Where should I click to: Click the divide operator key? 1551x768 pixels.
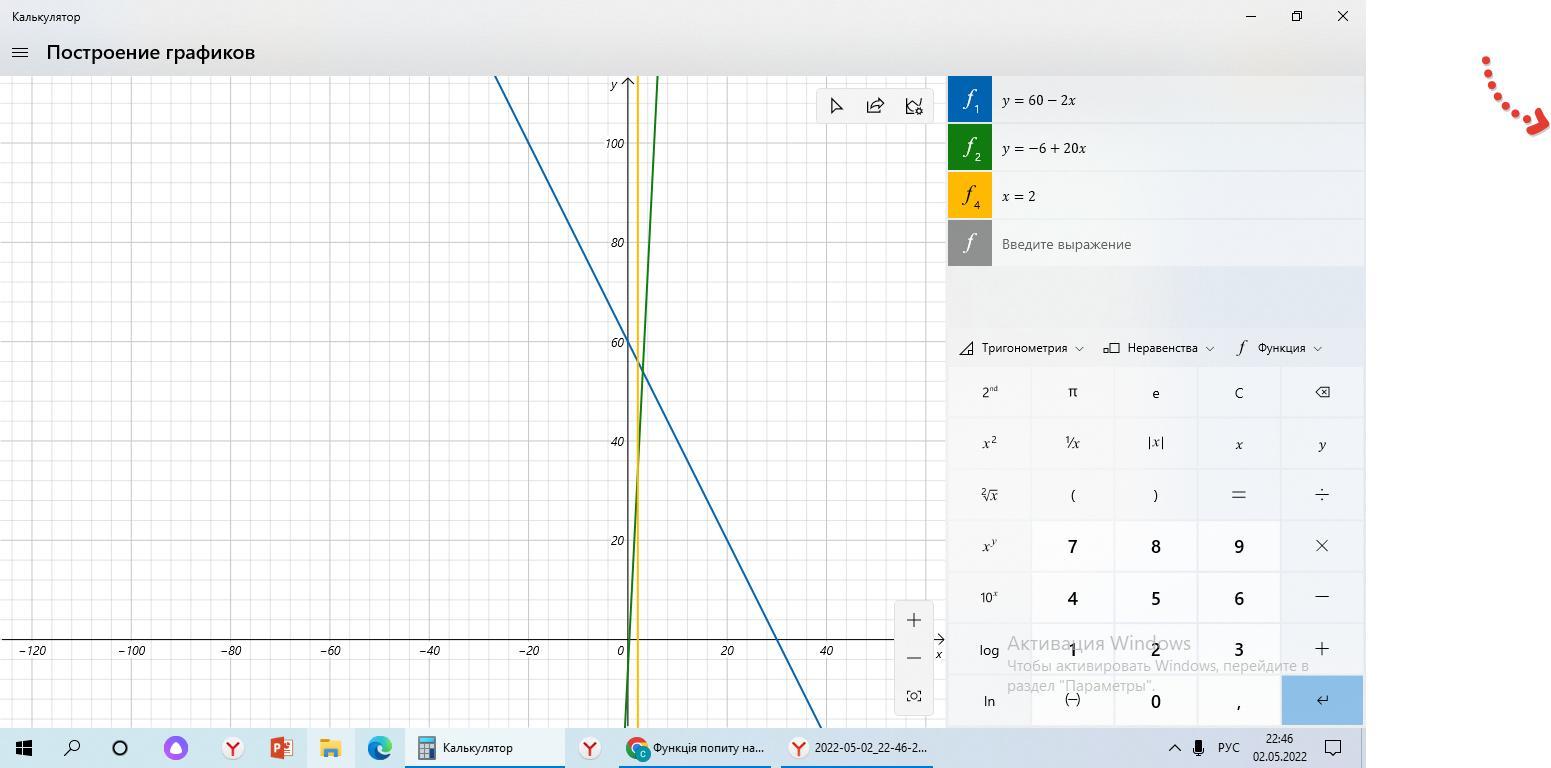pyautogui.click(x=1322, y=495)
